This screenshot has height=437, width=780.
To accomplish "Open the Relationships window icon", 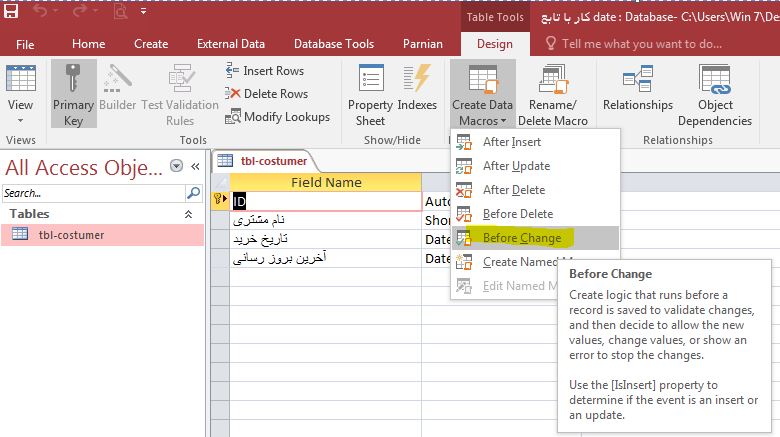I will point(638,79).
